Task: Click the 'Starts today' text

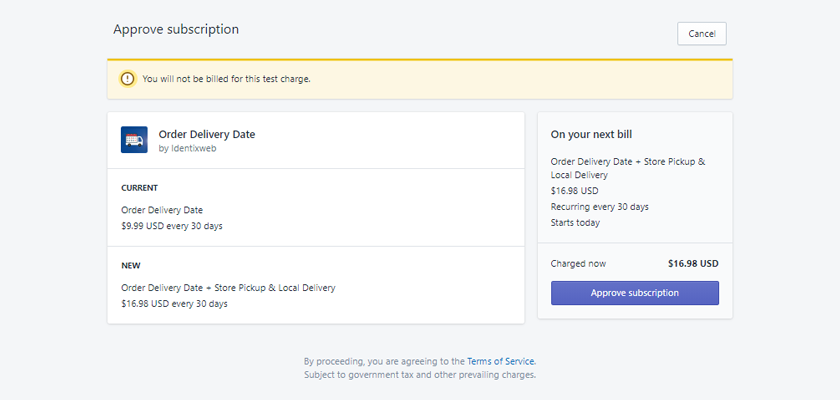Action: (575, 222)
